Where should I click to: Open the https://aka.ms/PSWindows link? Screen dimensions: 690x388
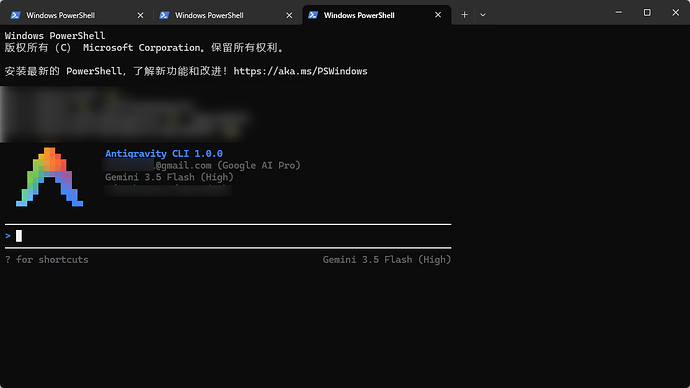coord(300,71)
